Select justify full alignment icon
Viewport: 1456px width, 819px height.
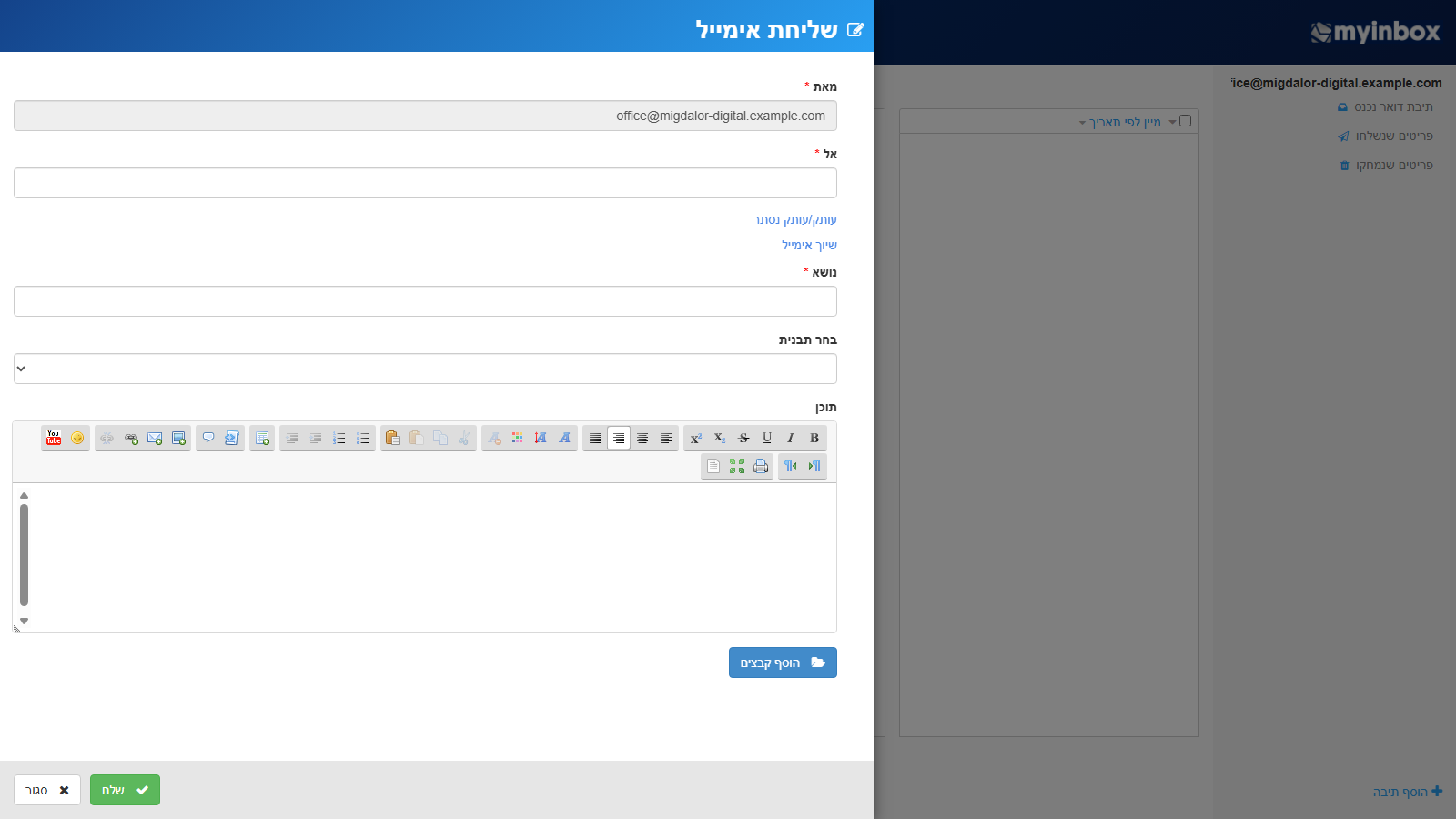coord(595,438)
